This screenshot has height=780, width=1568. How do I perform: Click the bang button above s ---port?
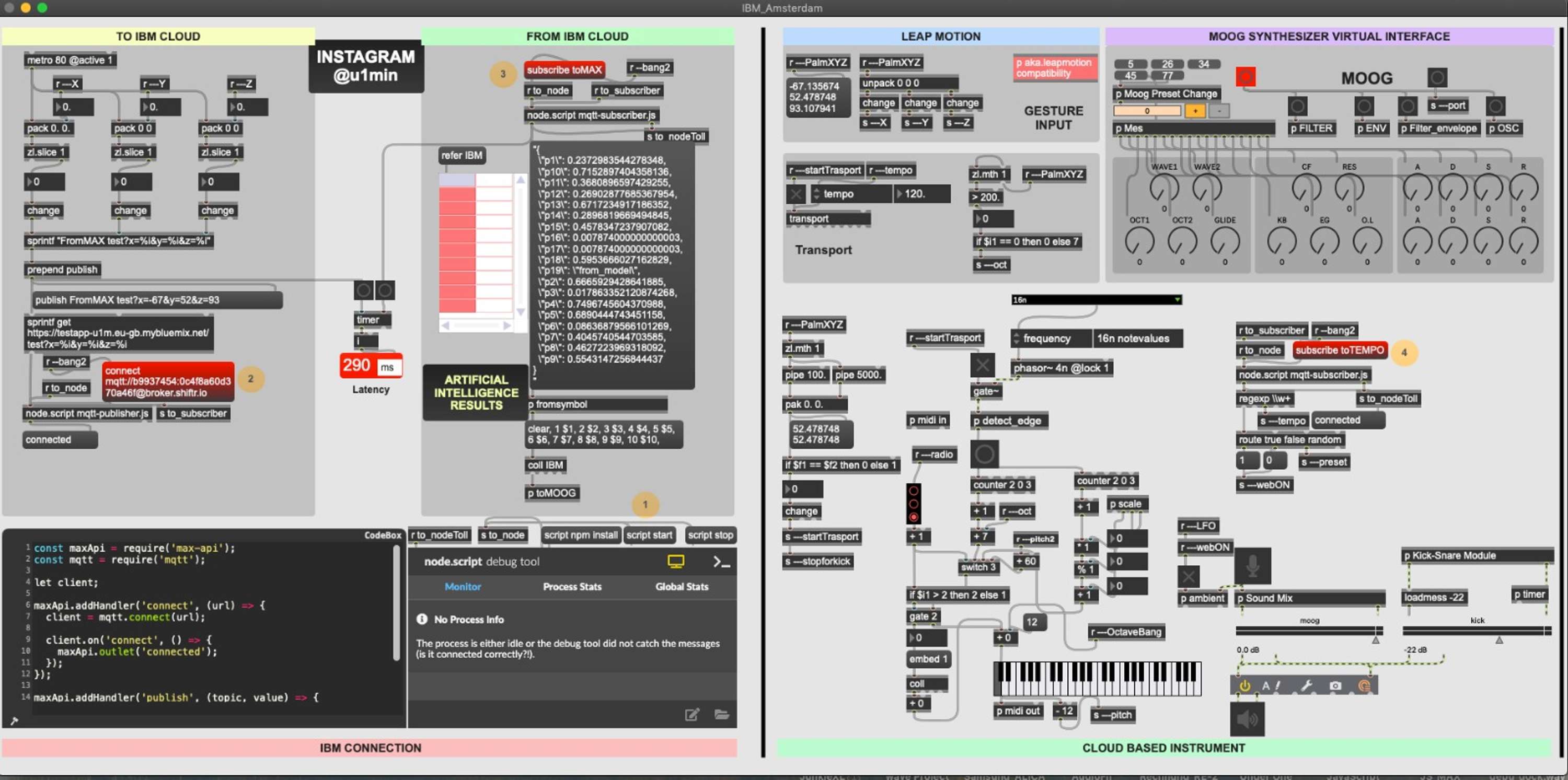[x=1437, y=77]
